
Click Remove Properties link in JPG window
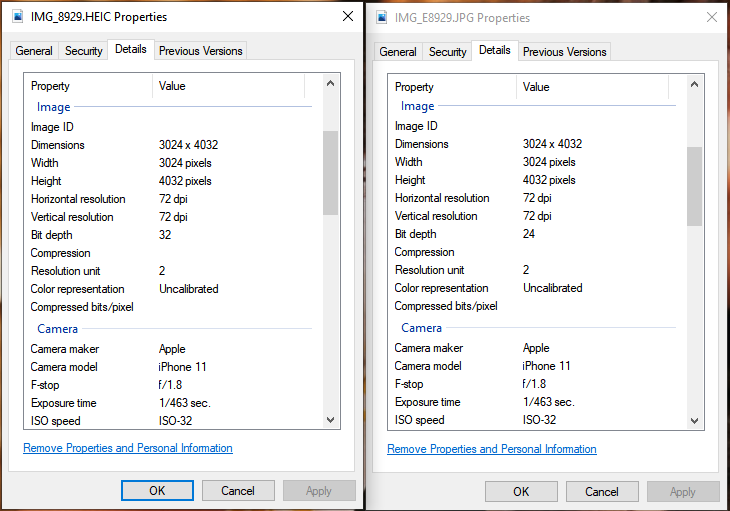492,449
